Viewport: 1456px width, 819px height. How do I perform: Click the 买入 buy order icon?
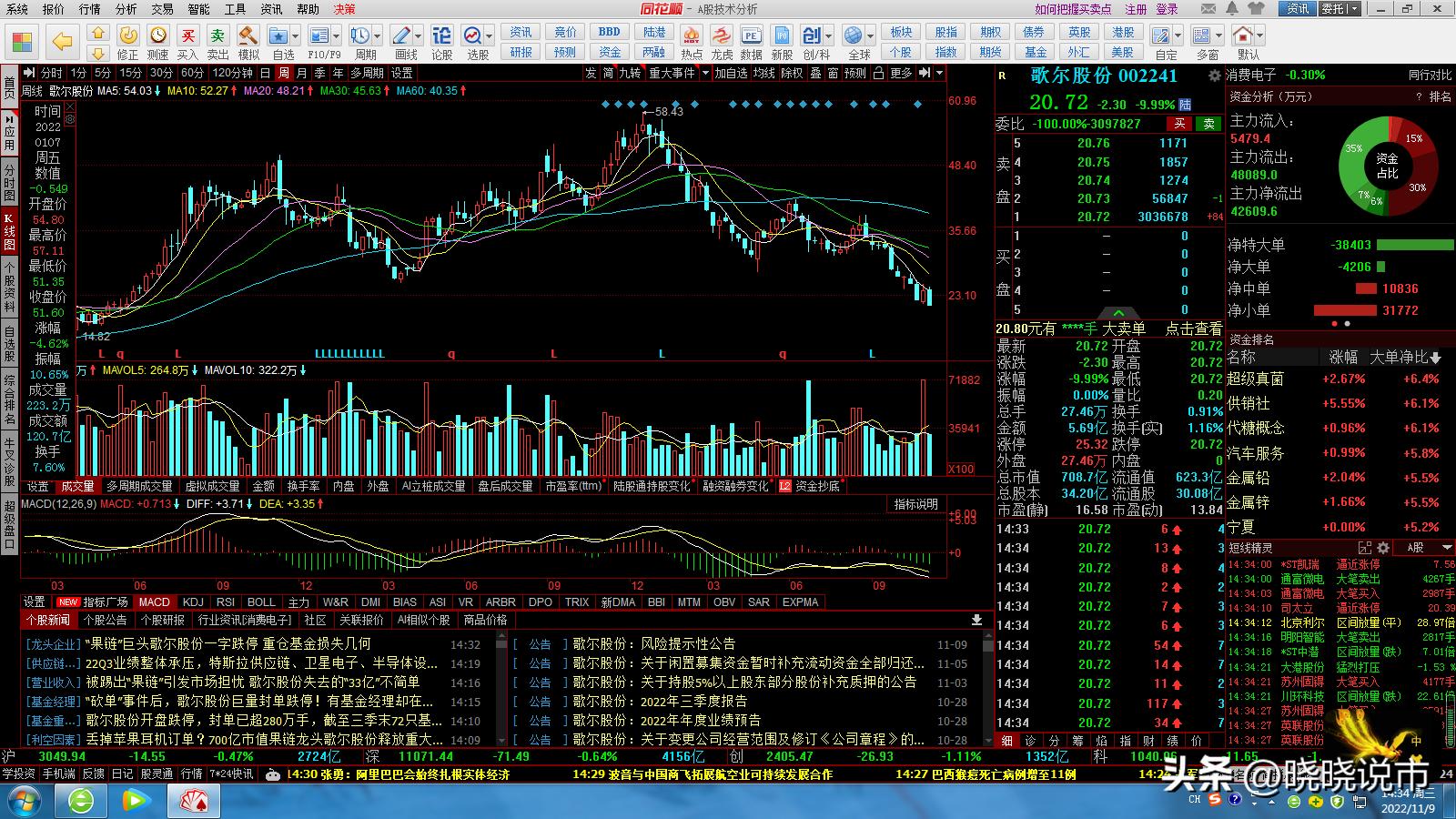(187, 35)
